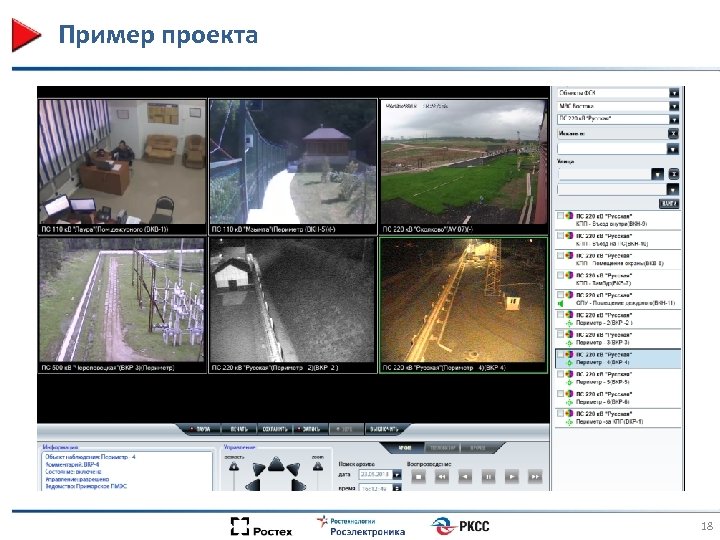Click the small dark button above the camera list
The width and height of the screenshot is (720, 540).
669,203
